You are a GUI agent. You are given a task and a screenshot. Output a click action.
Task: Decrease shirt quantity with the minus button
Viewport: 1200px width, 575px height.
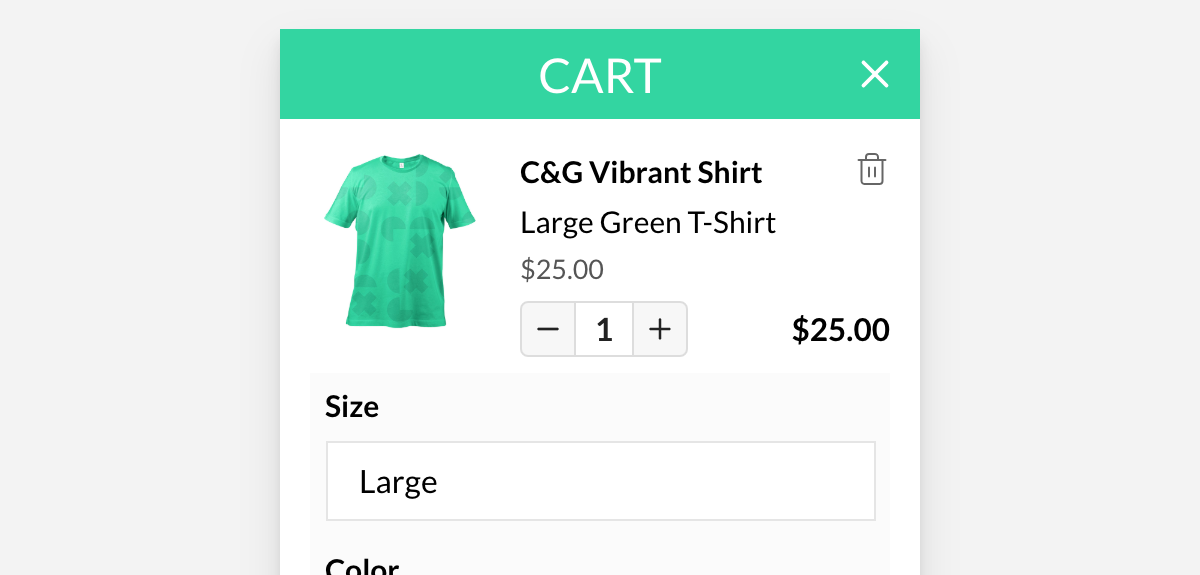tap(548, 329)
